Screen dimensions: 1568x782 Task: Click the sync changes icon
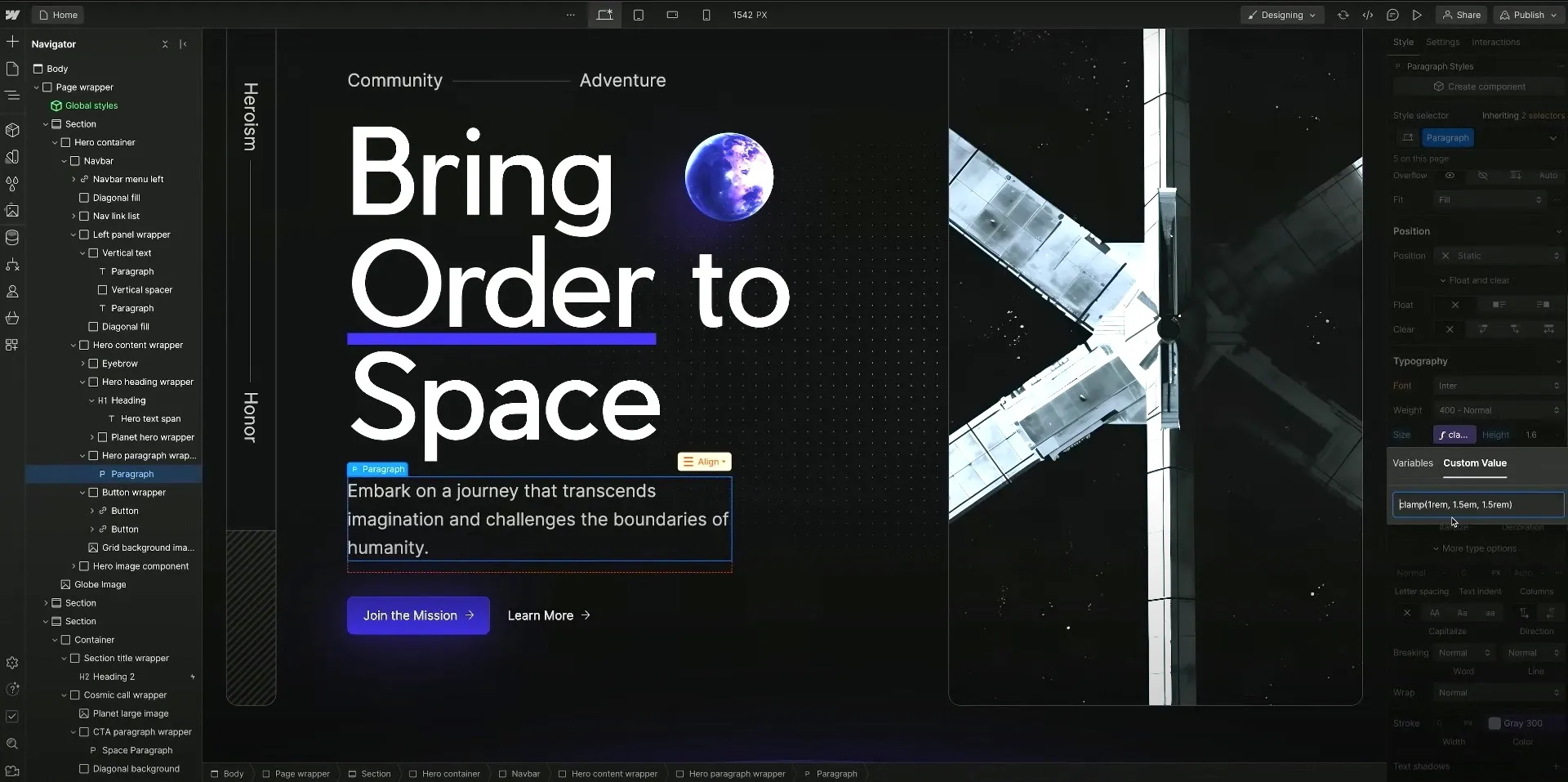[1343, 15]
